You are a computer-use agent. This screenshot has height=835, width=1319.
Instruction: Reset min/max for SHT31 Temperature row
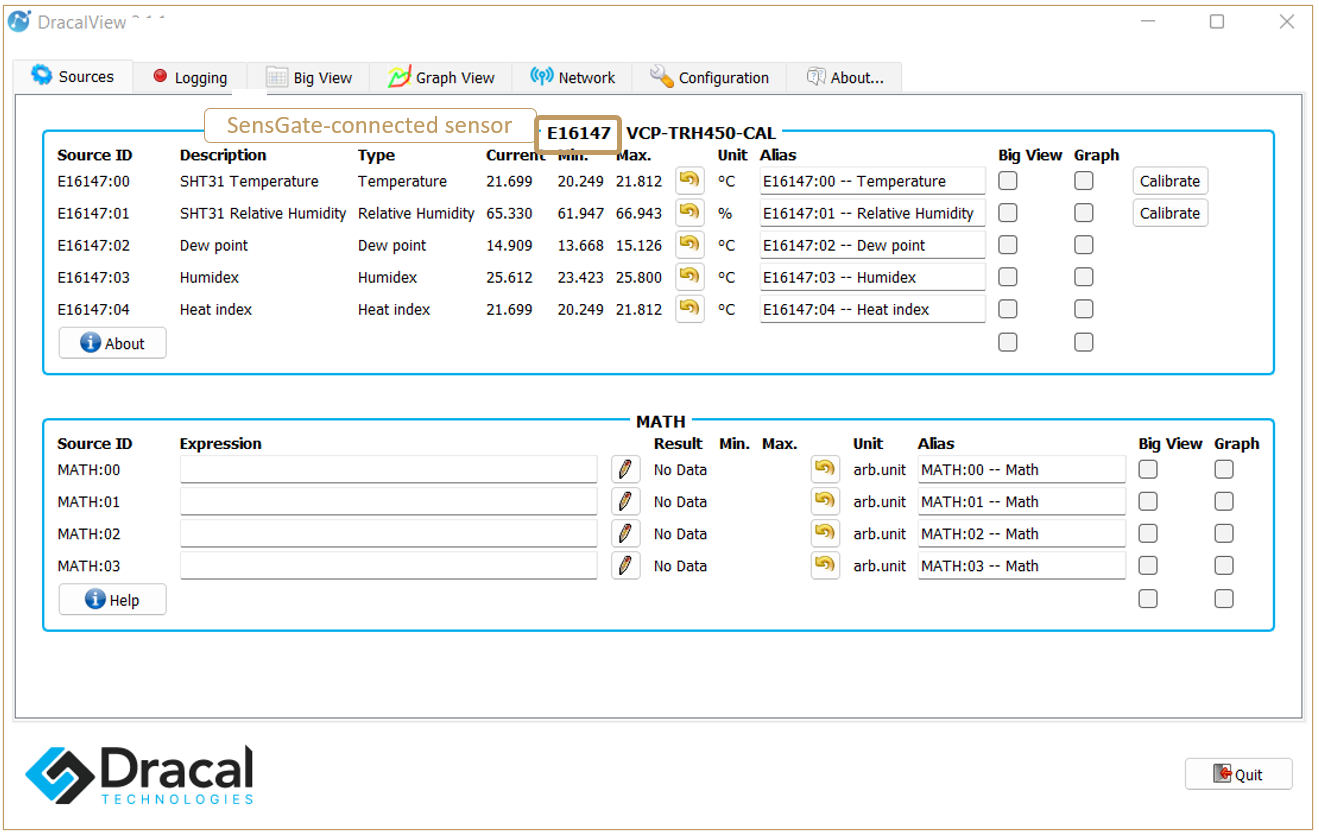(690, 181)
